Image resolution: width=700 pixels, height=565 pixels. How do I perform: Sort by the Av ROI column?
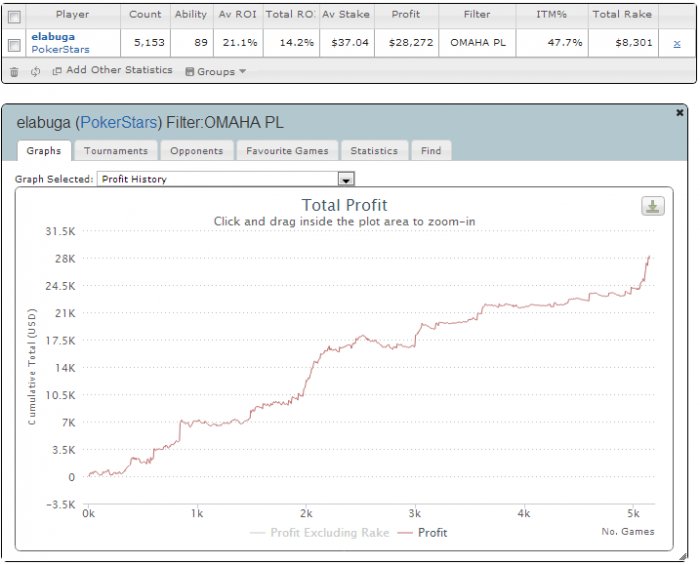tap(238, 14)
